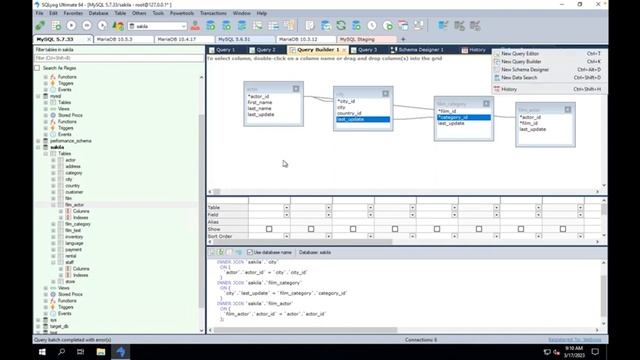Click the Execute All Queries double-arrow icon
This screenshot has height=360, width=640.
click(x=87, y=26)
